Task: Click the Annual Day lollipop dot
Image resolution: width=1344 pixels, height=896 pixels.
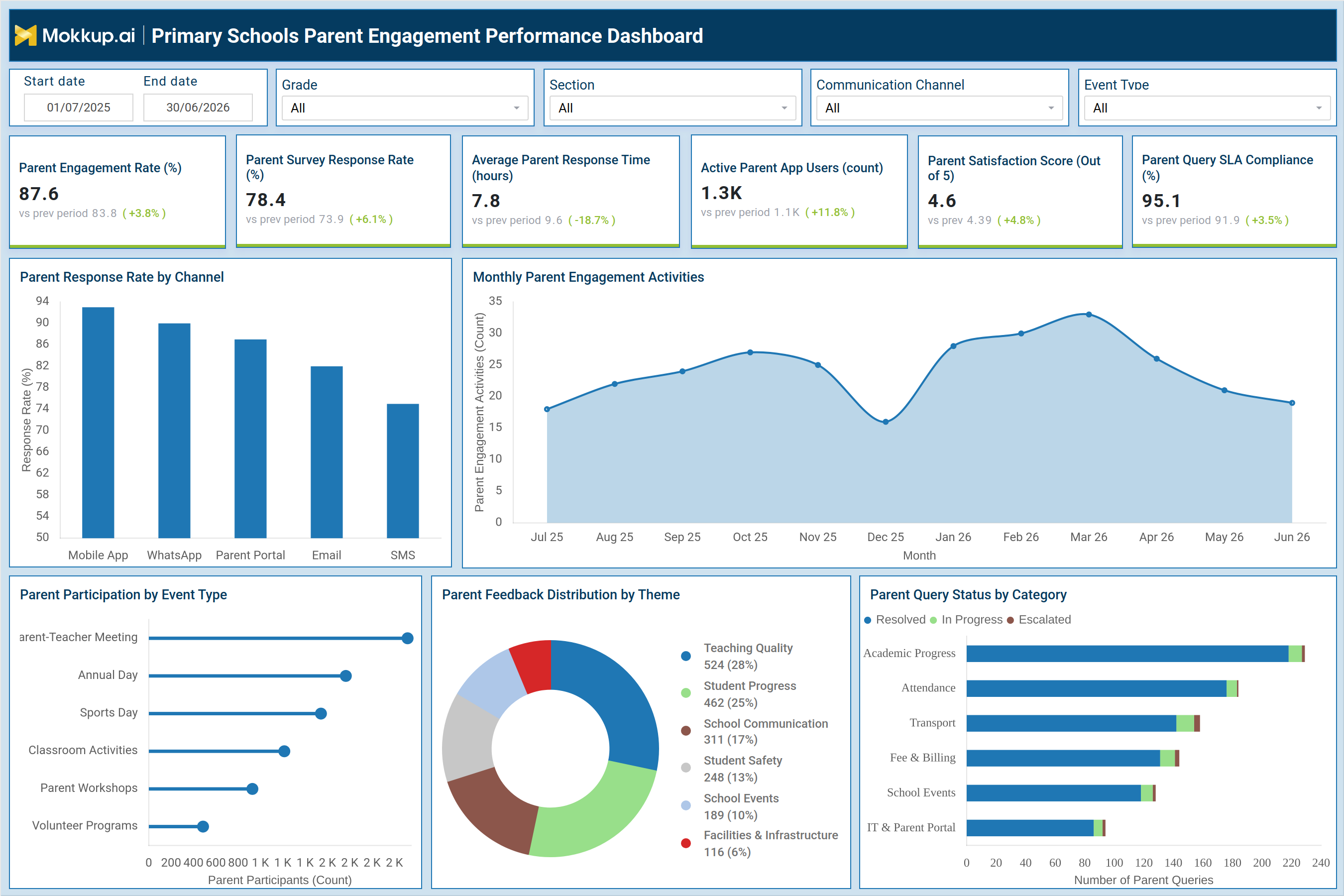Action: (346, 676)
